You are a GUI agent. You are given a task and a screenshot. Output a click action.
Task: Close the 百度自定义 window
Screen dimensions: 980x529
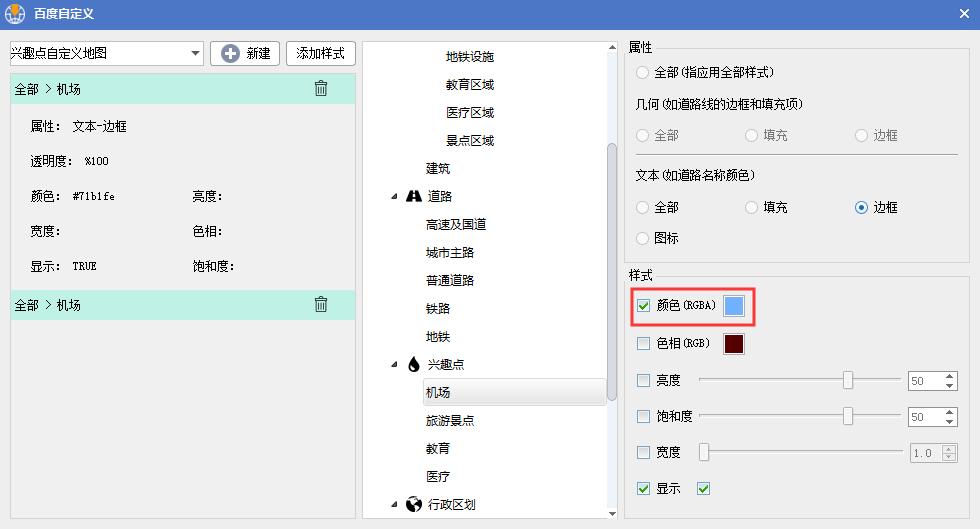(x=964, y=13)
